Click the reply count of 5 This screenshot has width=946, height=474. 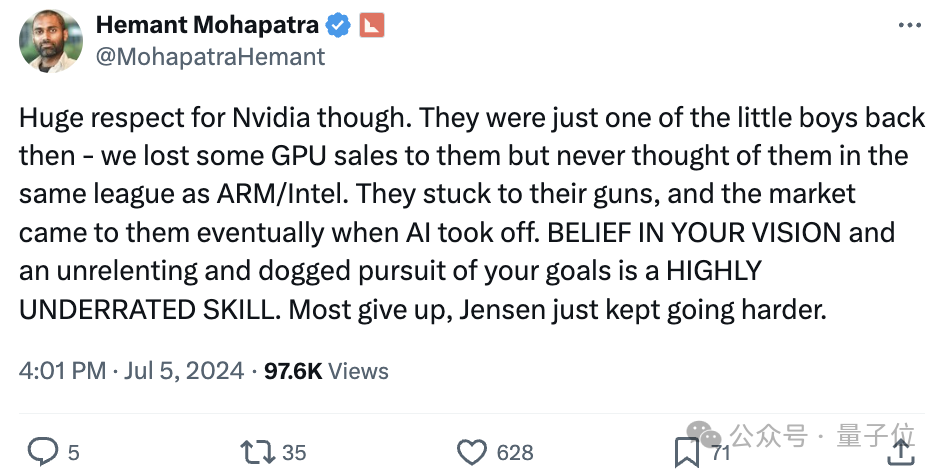click(x=73, y=453)
